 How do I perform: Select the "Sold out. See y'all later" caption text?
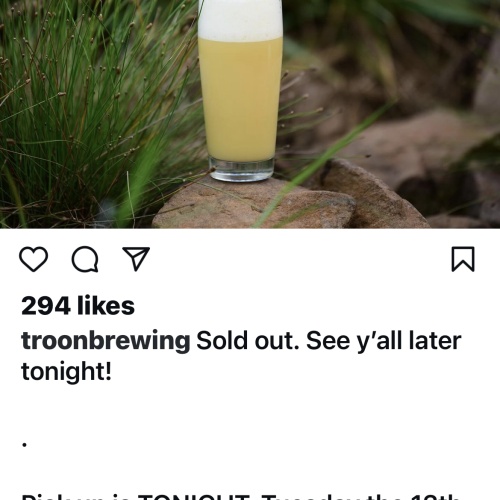[x=329, y=341]
